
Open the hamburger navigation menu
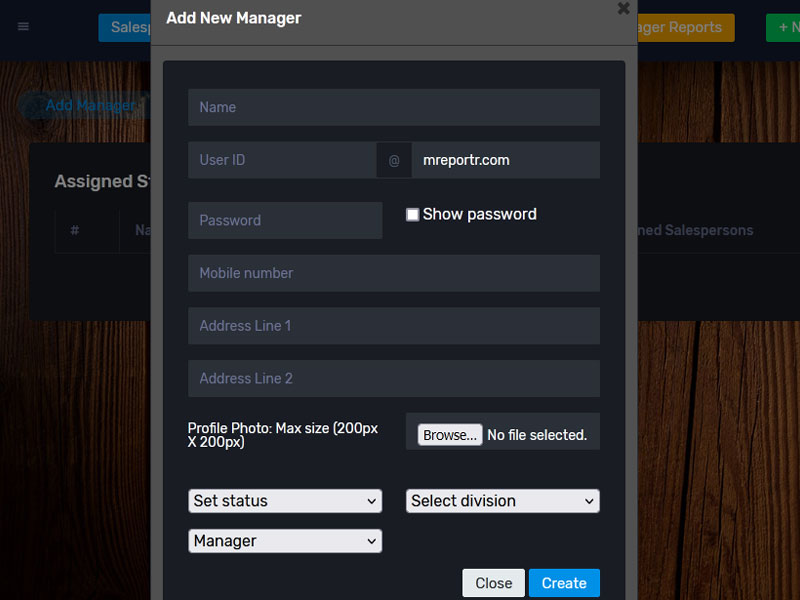(23, 27)
